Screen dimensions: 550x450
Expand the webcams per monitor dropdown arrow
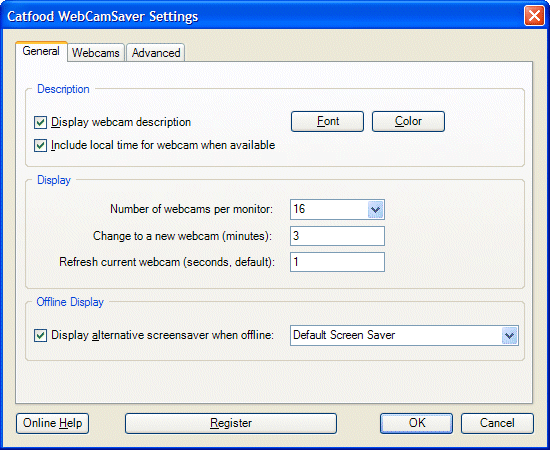375,209
